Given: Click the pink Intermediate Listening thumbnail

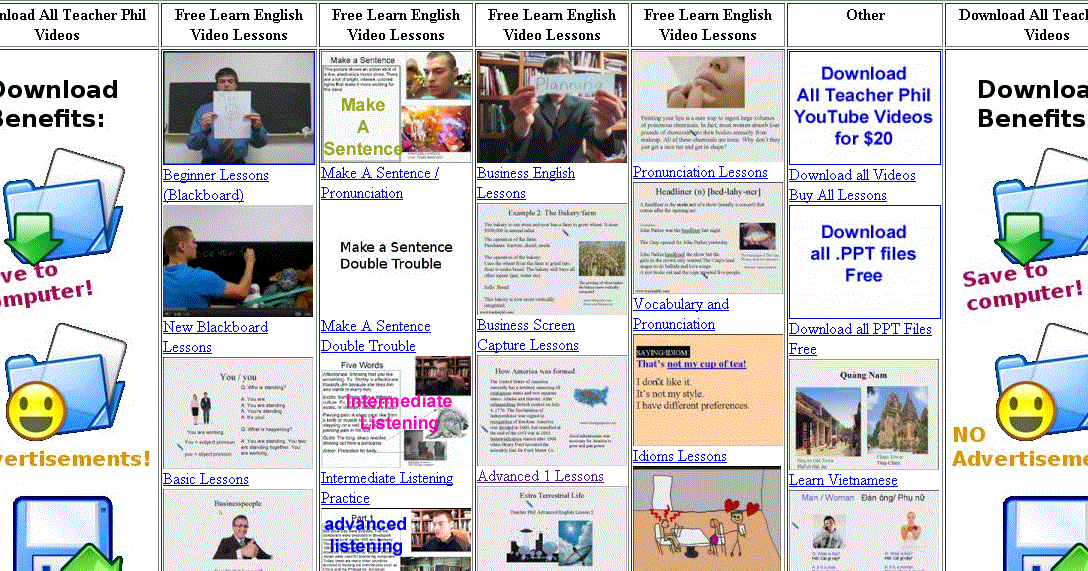Looking at the screenshot, I should pyautogui.click(x=396, y=412).
